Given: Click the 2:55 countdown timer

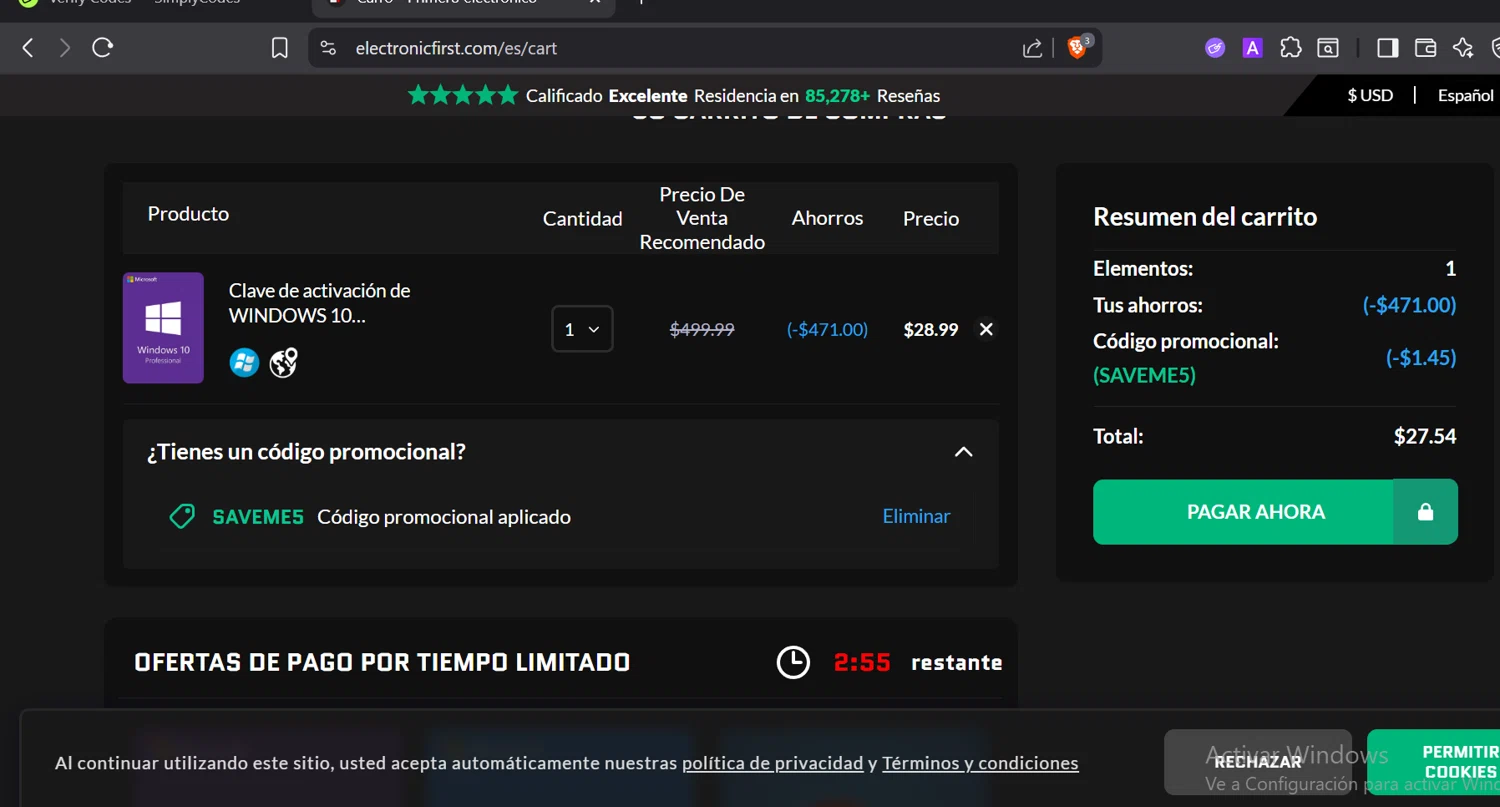Looking at the screenshot, I should [862, 662].
